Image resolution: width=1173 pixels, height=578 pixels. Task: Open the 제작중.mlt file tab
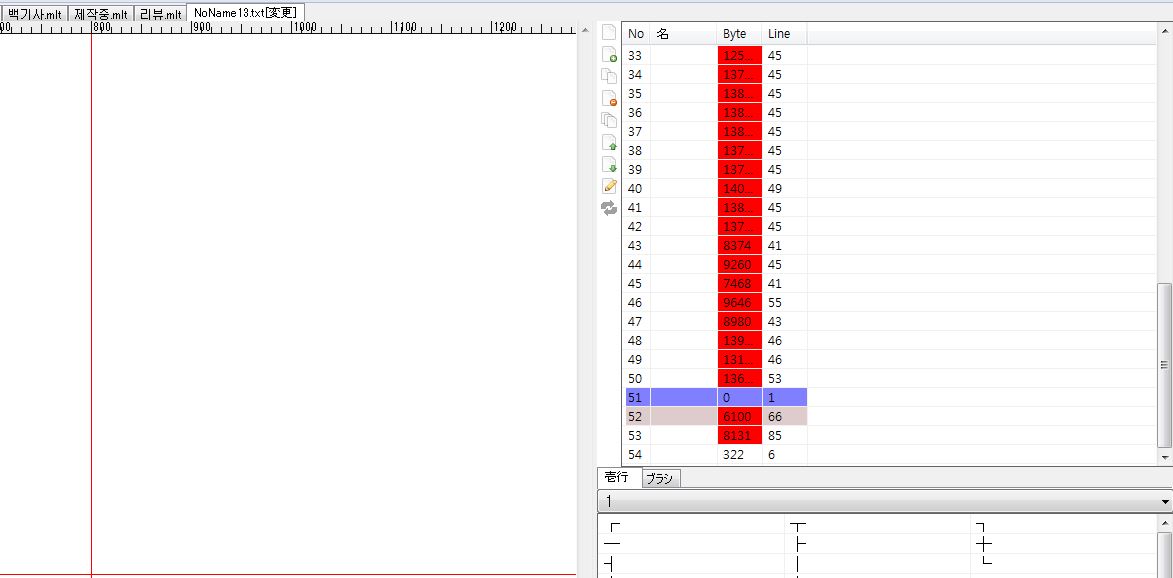click(101, 14)
